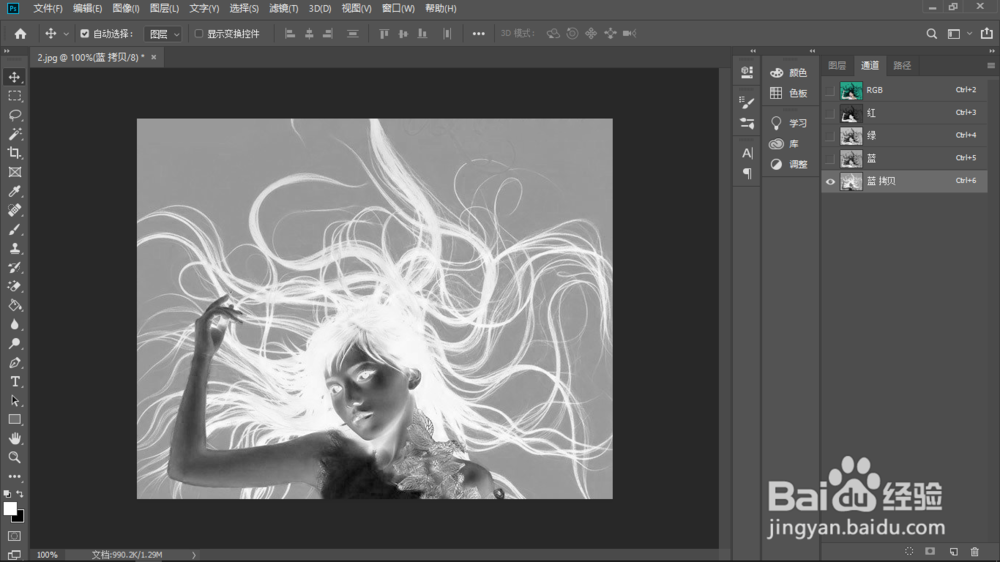Screen dimensions: 1000x562
Task: Open the Channels panel flyout menu
Action: (x=990, y=66)
